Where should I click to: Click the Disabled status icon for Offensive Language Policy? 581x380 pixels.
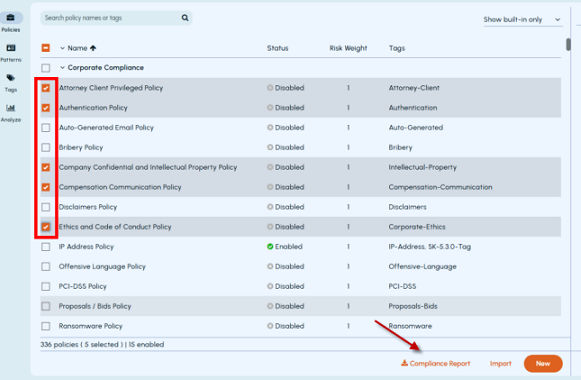270,267
